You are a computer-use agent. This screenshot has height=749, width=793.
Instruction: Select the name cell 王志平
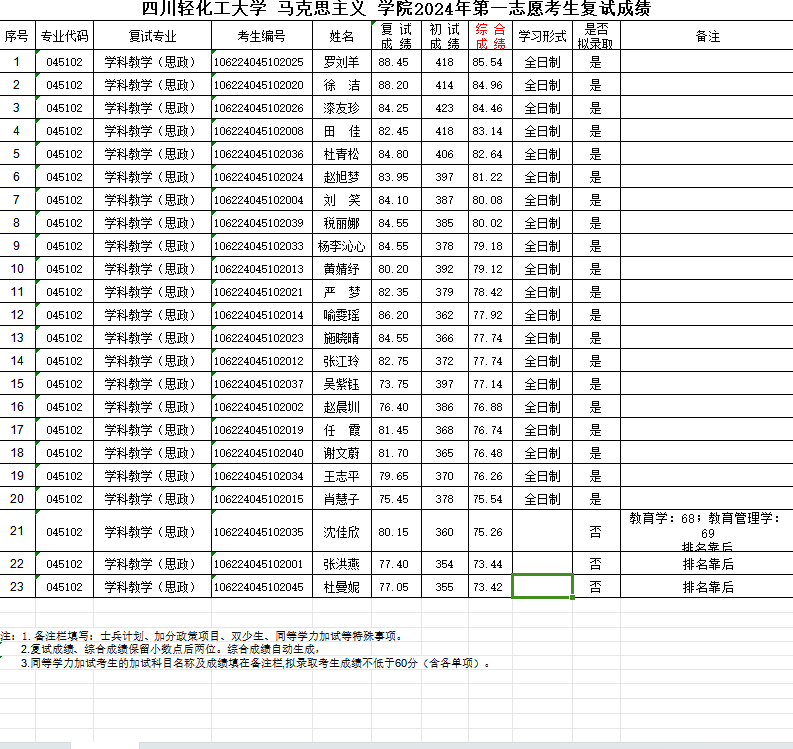342,476
